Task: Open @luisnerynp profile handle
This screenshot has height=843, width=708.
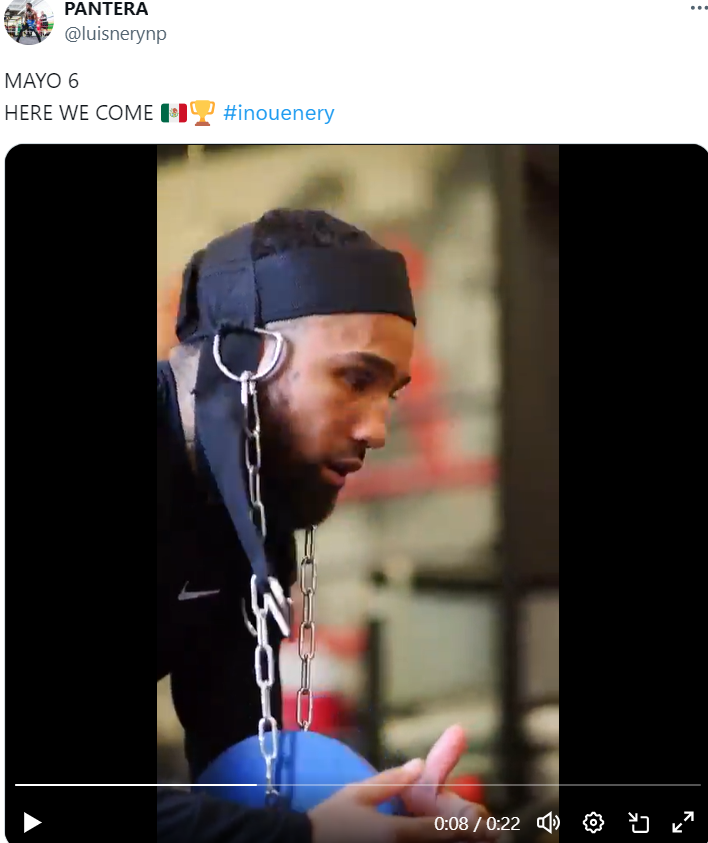Action: [x=116, y=34]
